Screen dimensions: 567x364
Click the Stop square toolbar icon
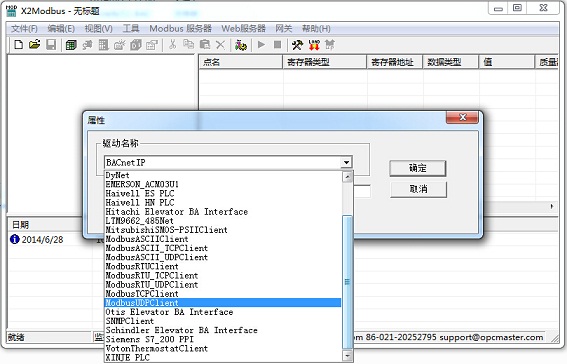(277, 45)
